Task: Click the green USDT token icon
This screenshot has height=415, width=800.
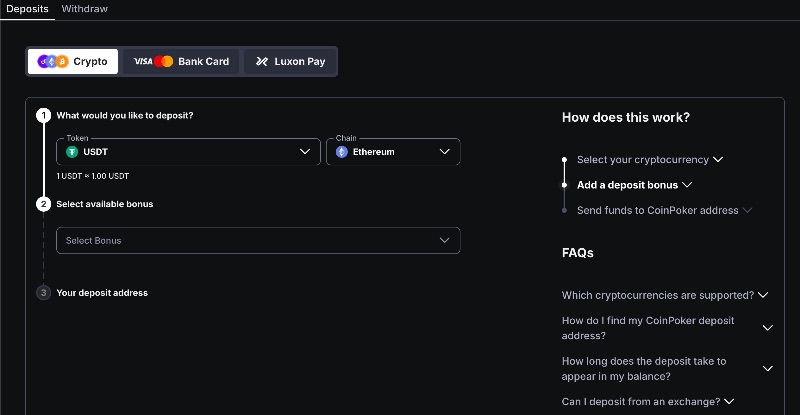Action: (72, 152)
